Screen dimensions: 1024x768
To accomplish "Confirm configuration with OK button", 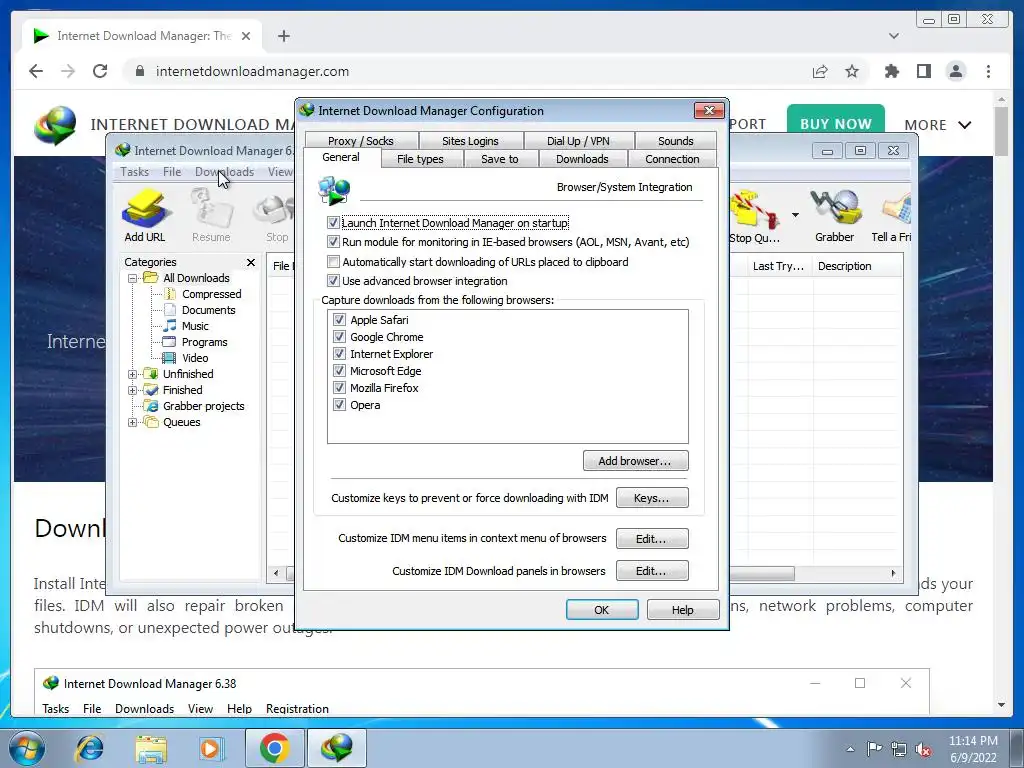I will (x=601, y=609).
